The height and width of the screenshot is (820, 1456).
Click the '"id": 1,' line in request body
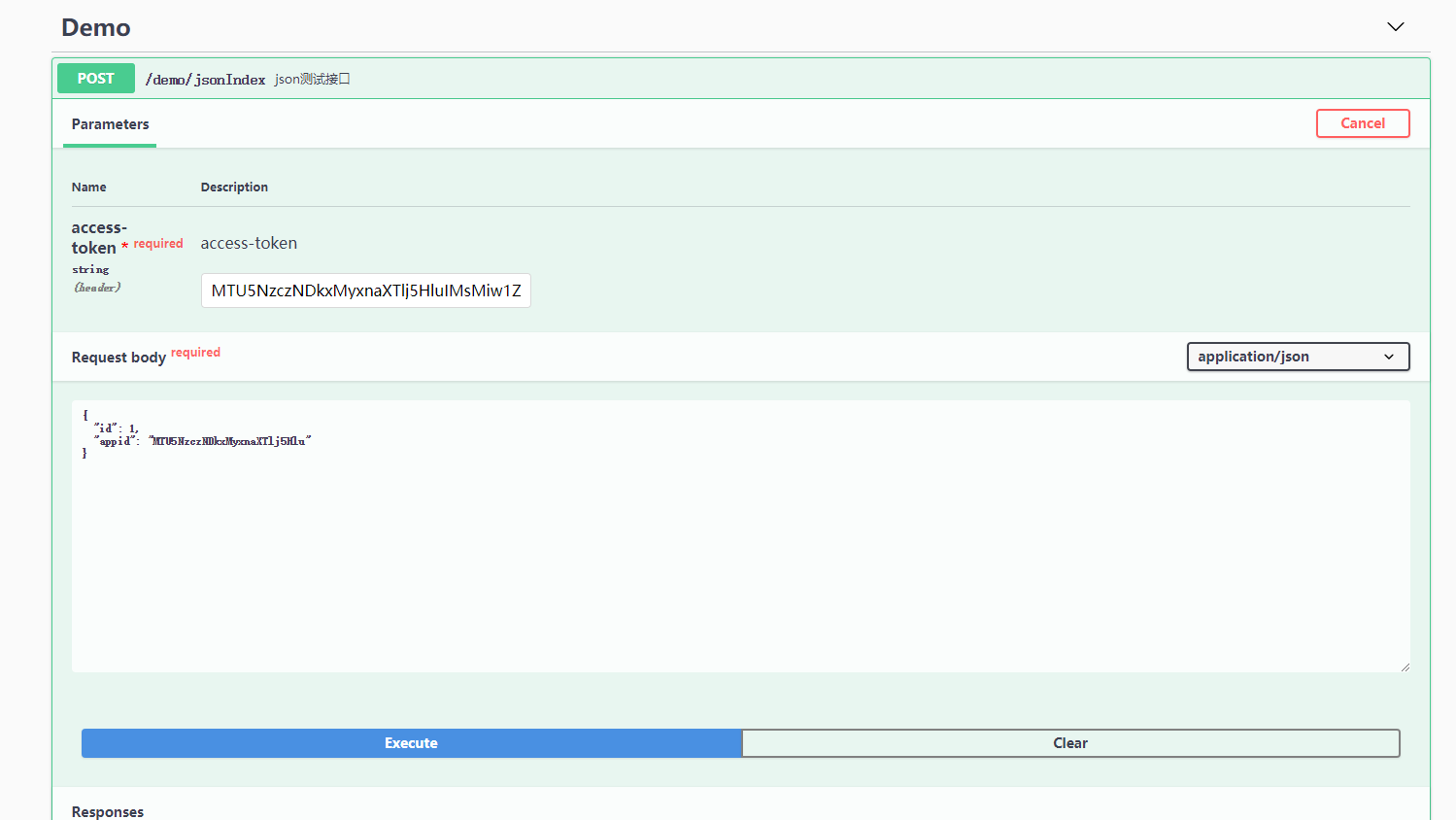pos(116,428)
